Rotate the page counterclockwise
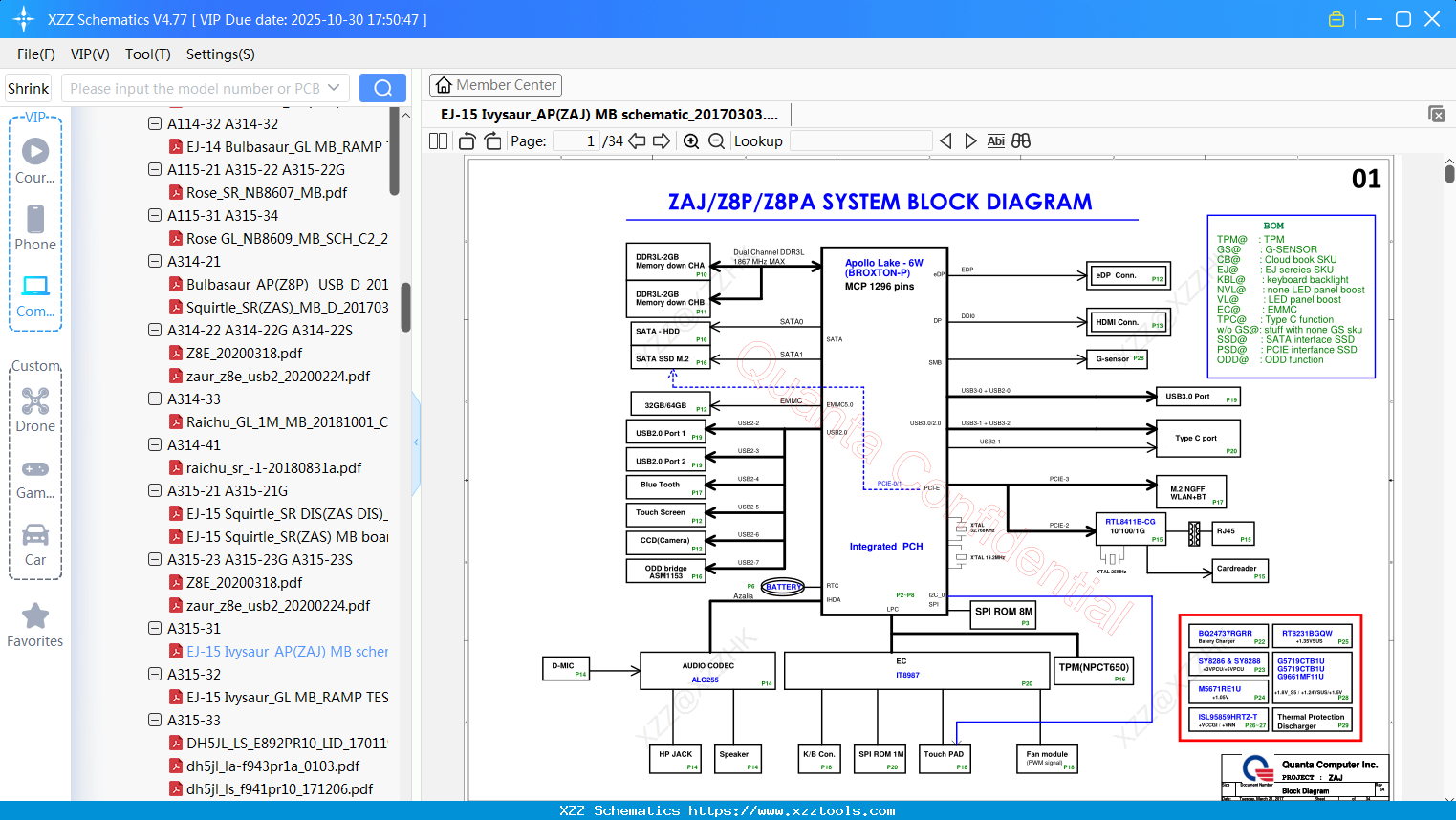 pos(467,140)
